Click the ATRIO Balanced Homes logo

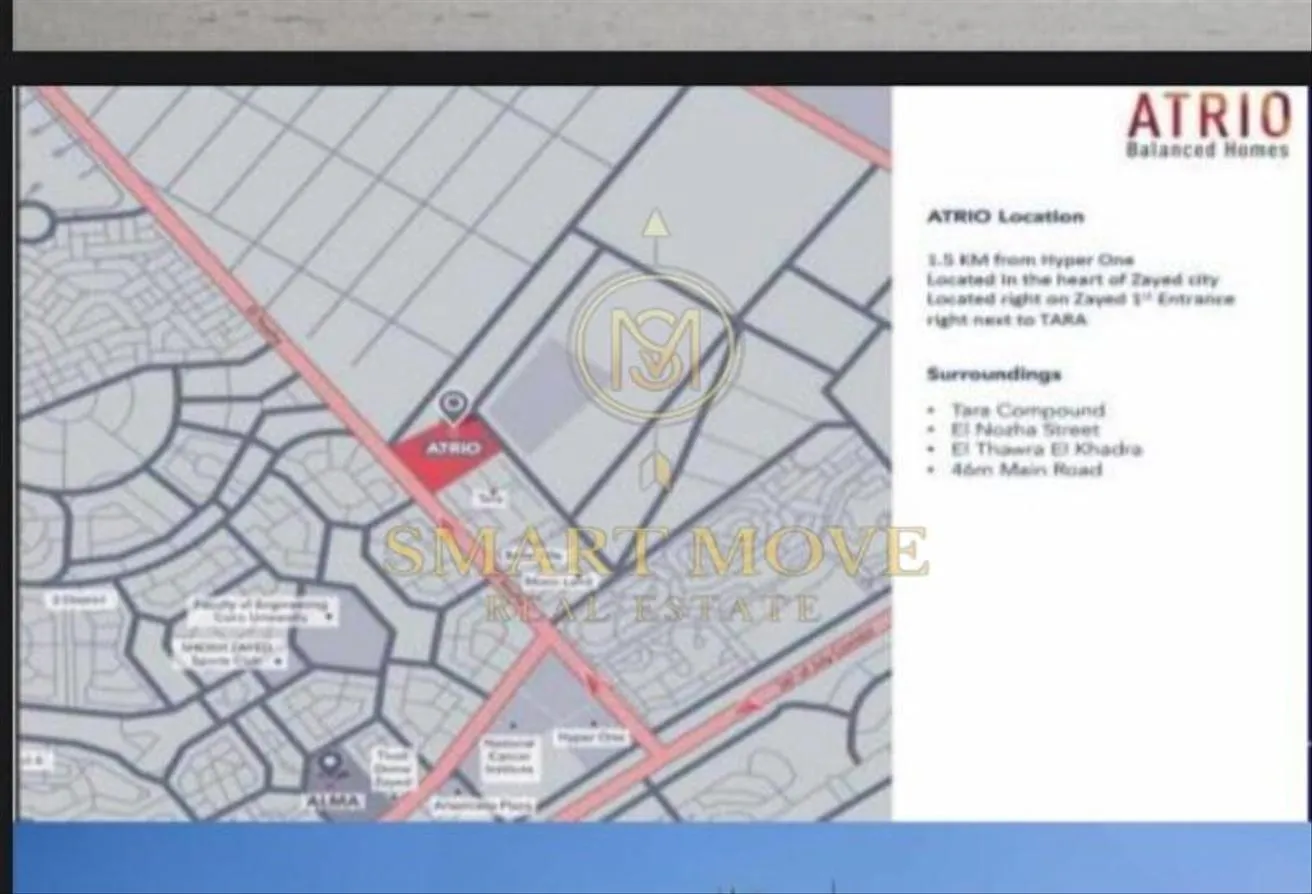click(x=1209, y=125)
